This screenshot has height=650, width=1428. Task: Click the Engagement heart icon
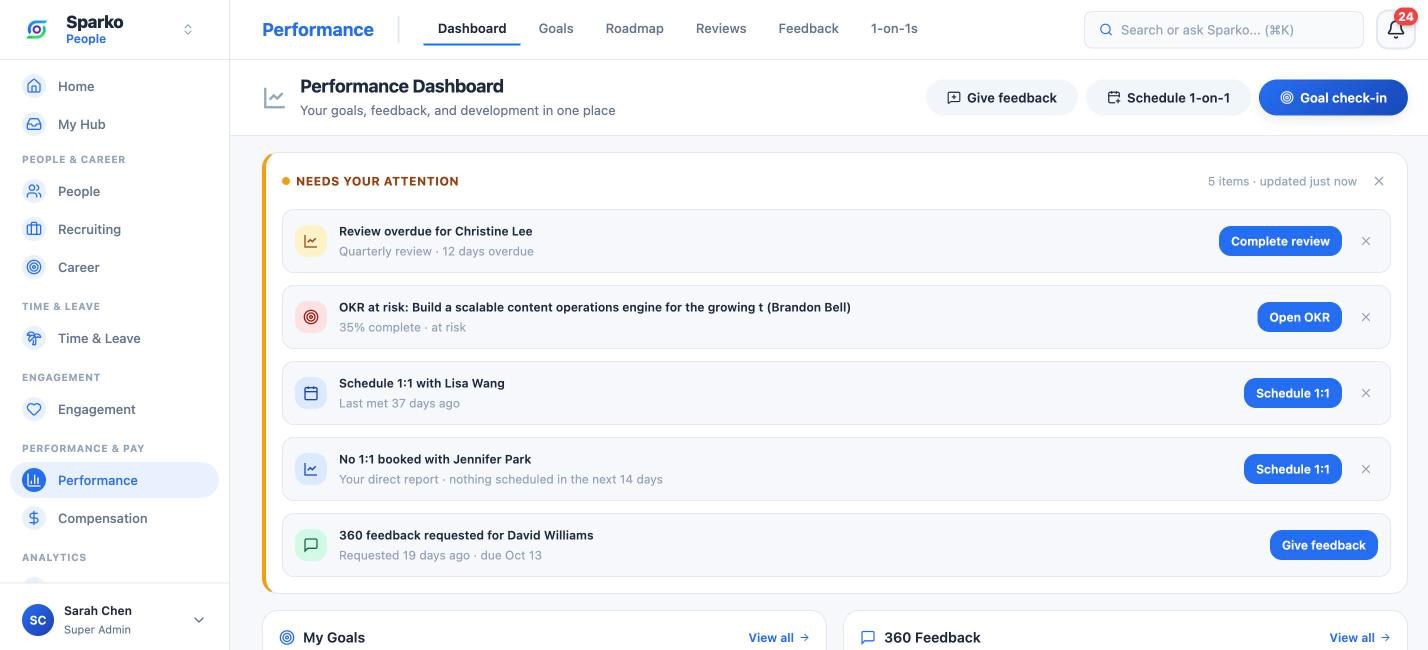(34, 409)
